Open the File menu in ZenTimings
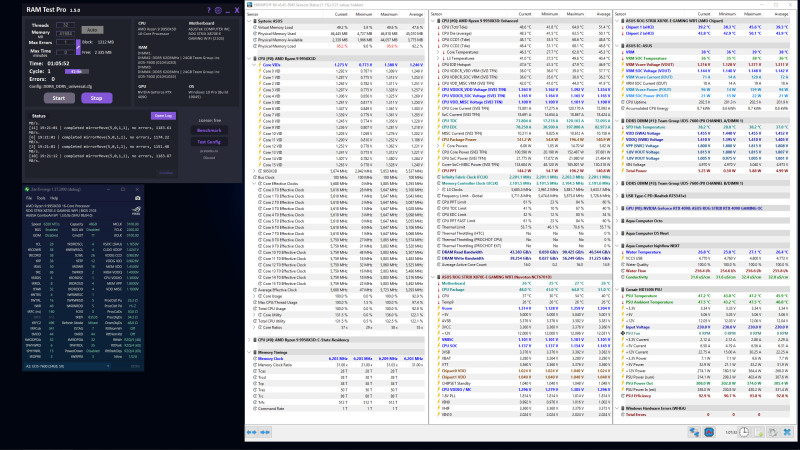Image resolution: width=800 pixels, height=450 pixels. click(x=29, y=198)
